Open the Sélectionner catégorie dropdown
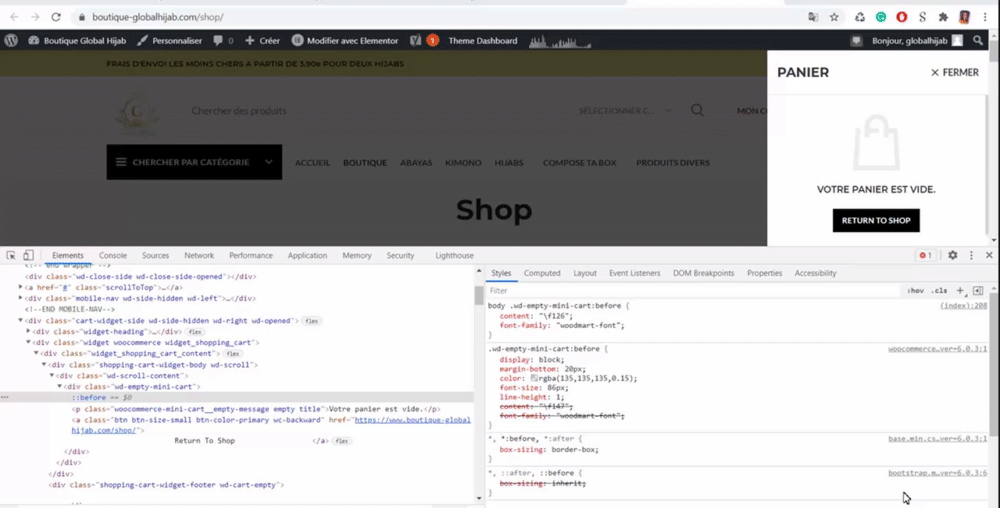 624,110
